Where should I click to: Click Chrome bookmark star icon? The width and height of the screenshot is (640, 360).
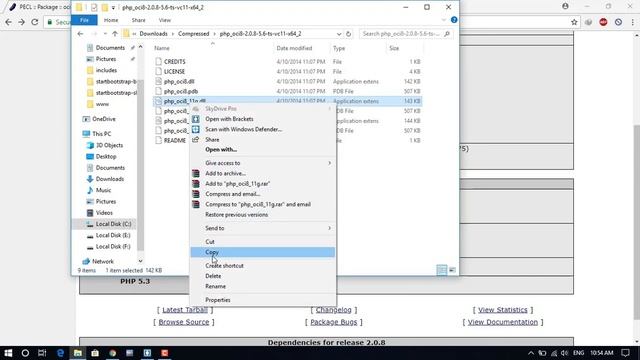pyautogui.click(x=574, y=22)
